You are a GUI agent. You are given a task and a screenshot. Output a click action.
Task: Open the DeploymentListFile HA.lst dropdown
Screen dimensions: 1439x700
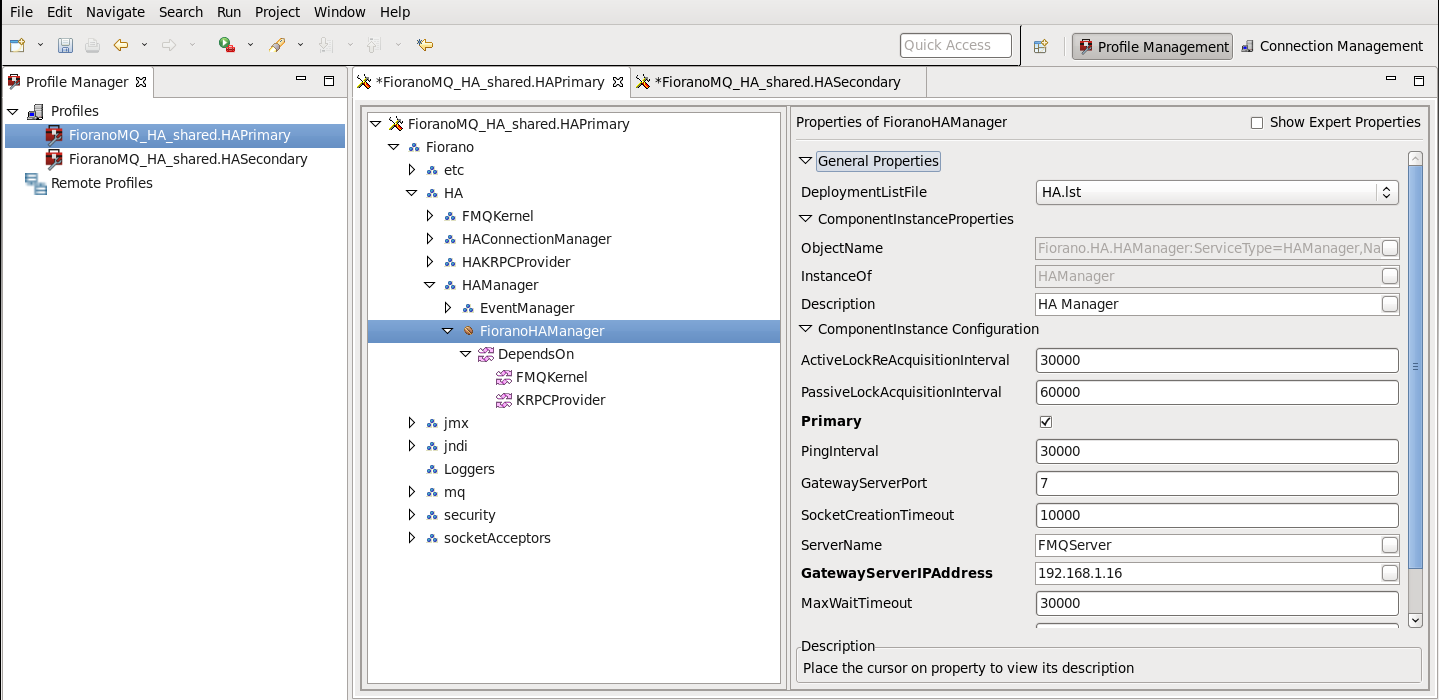click(x=1217, y=192)
